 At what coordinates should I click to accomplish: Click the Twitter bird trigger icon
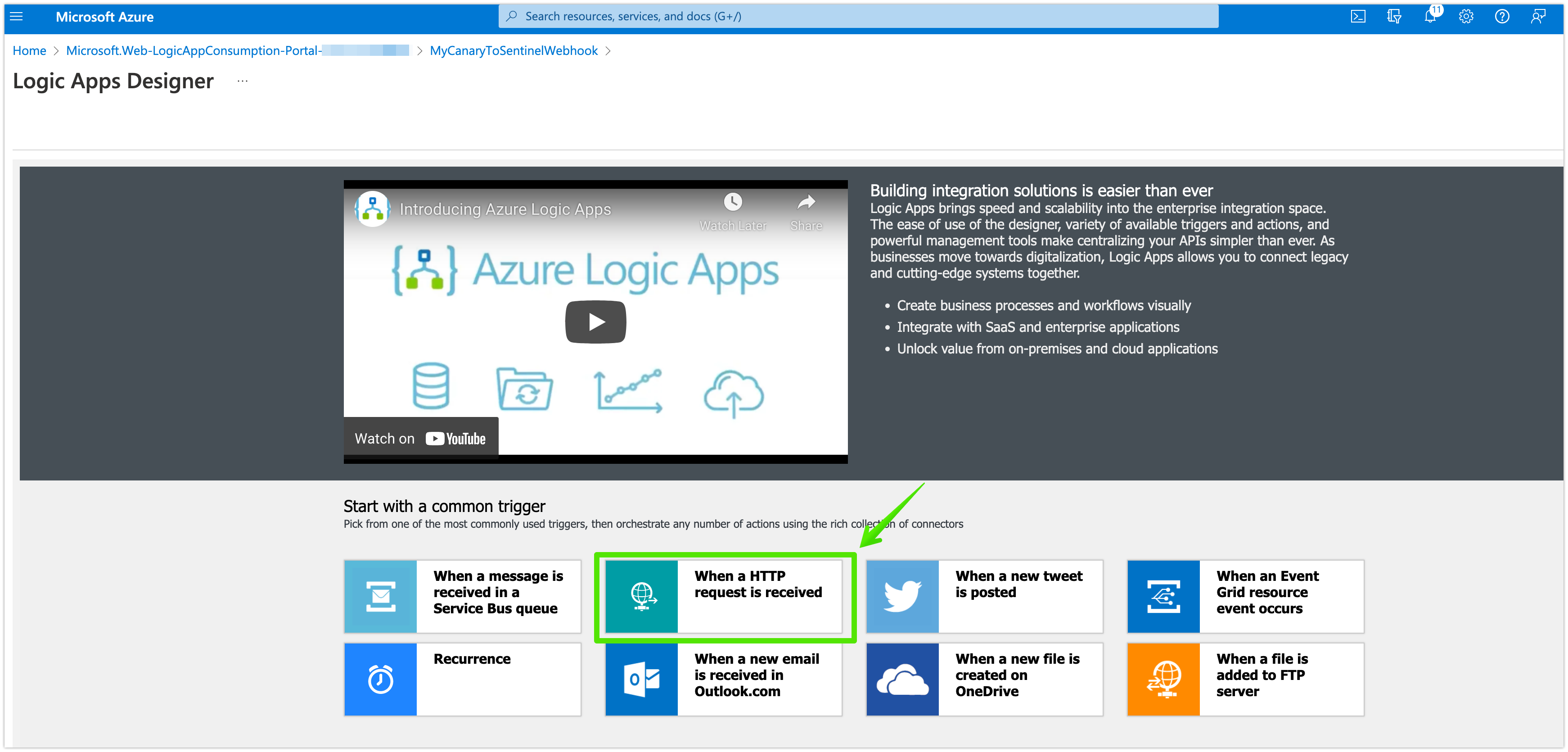coord(902,596)
